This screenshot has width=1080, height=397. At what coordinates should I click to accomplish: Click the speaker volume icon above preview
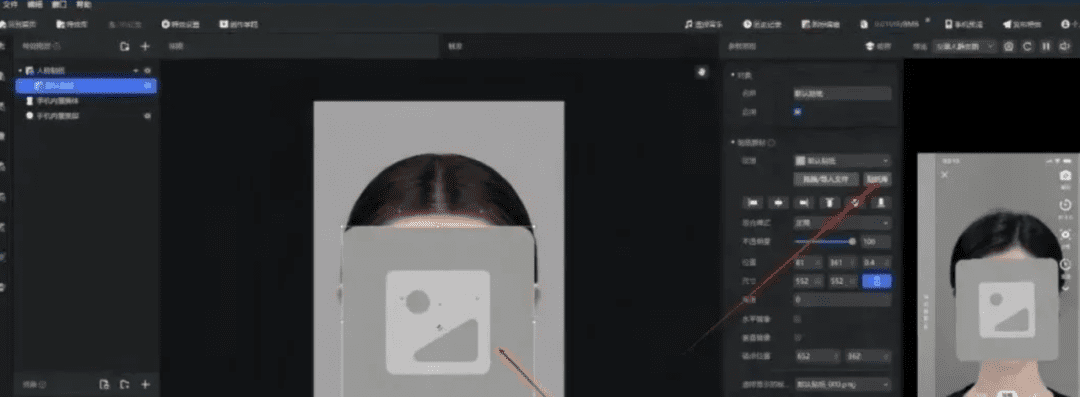[1064, 46]
